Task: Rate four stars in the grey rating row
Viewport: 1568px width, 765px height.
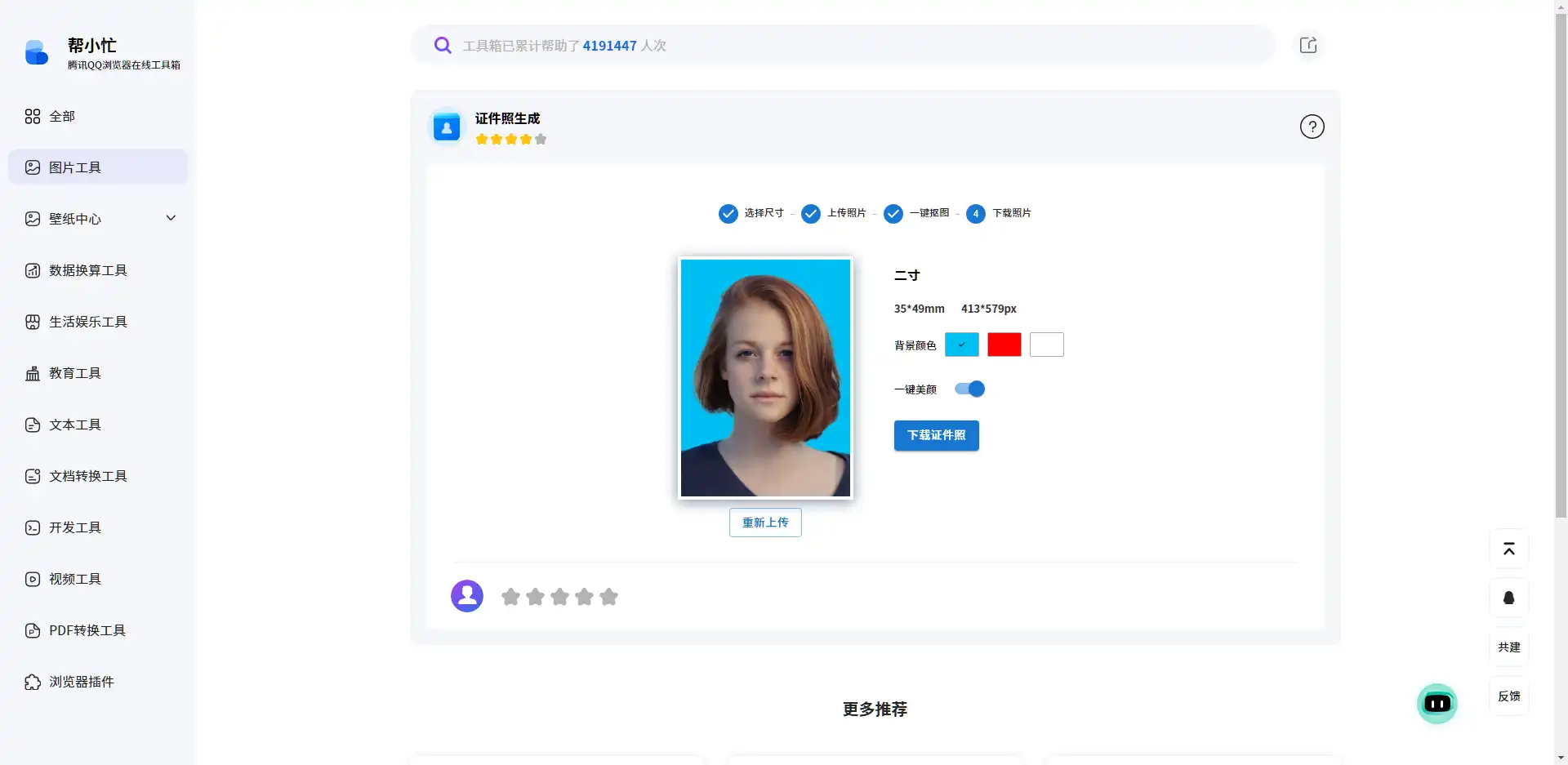Action: pyautogui.click(x=585, y=597)
